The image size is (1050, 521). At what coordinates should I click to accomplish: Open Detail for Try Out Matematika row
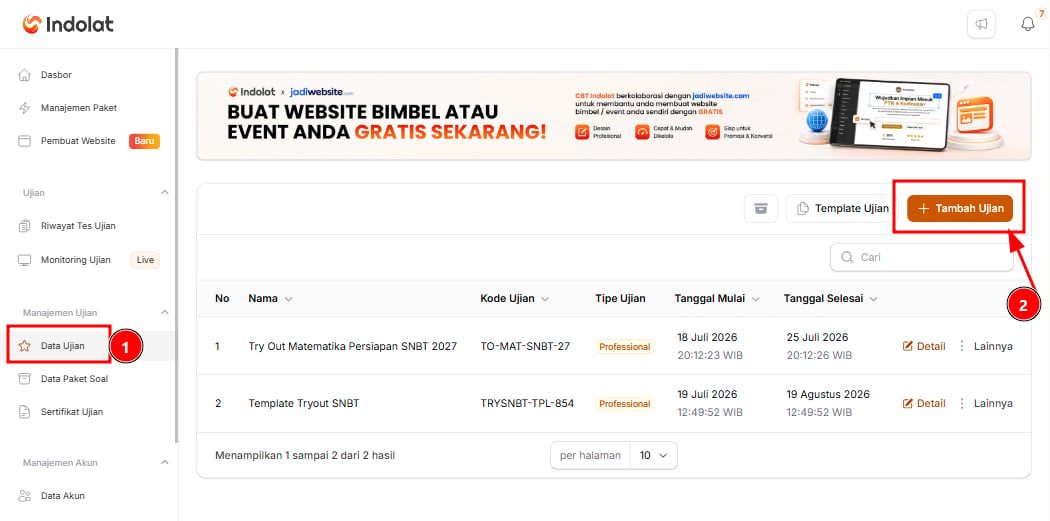pyautogui.click(x=924, y=346)
